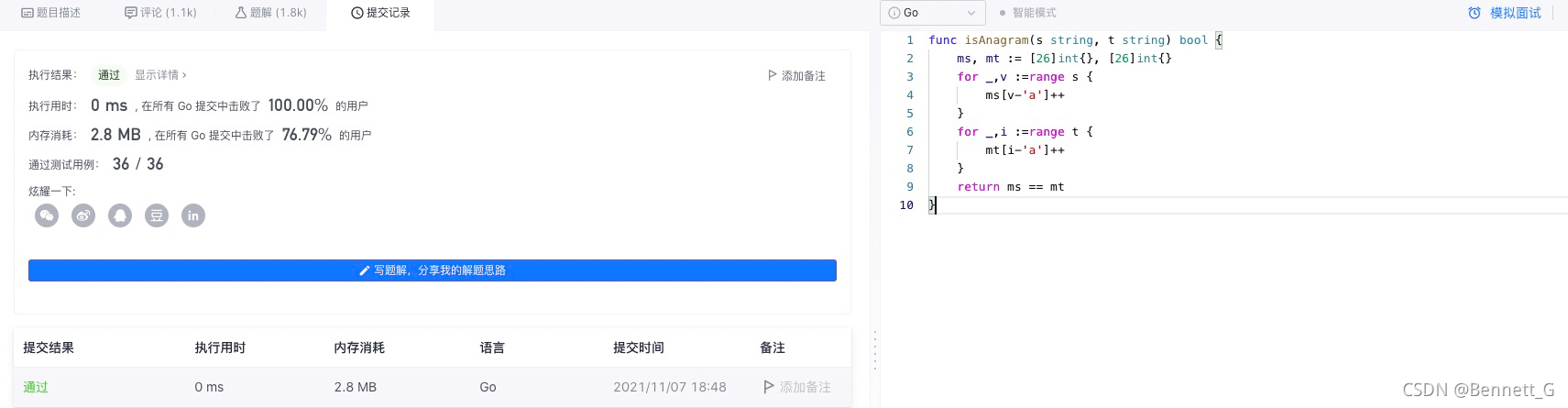The image size is (1568, 408).
Task: Click line number 10 in the editor gutter
Action: pyautogui.click(x=906, y=205)
